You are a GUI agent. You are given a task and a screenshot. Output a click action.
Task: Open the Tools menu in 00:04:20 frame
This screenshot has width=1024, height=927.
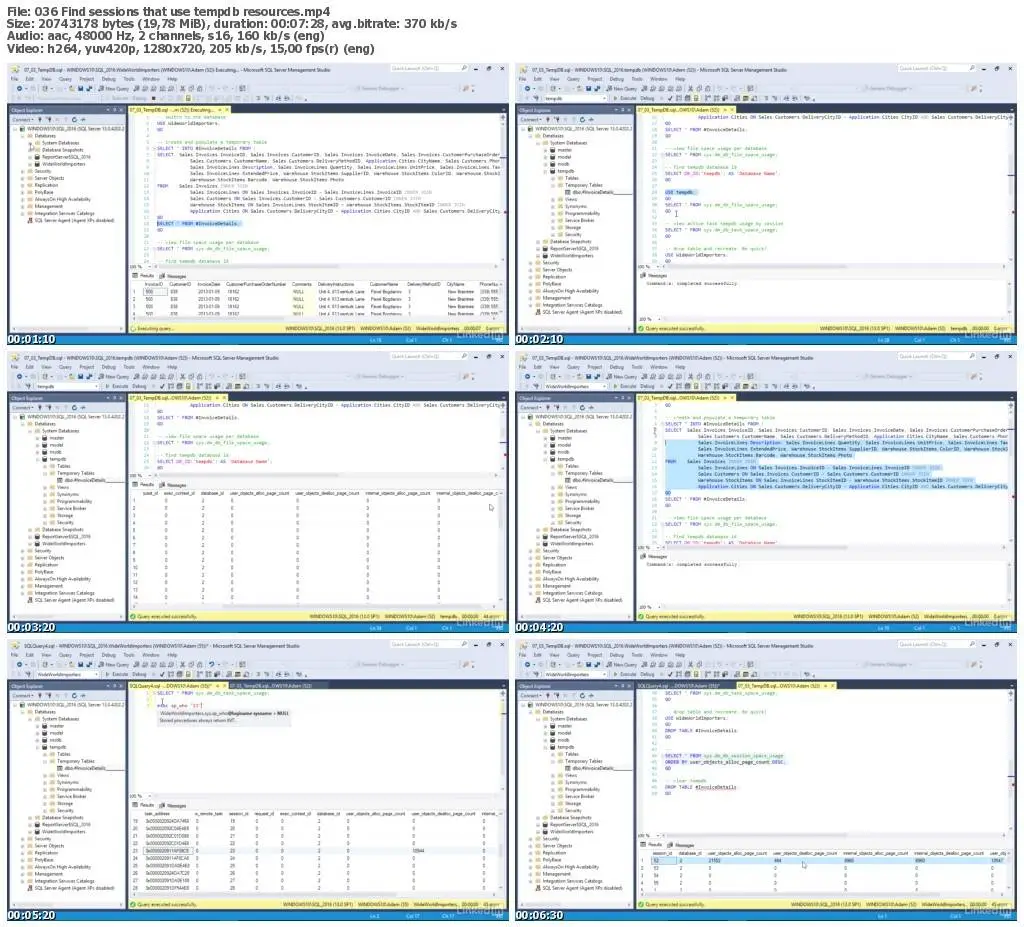pos(637,367)
